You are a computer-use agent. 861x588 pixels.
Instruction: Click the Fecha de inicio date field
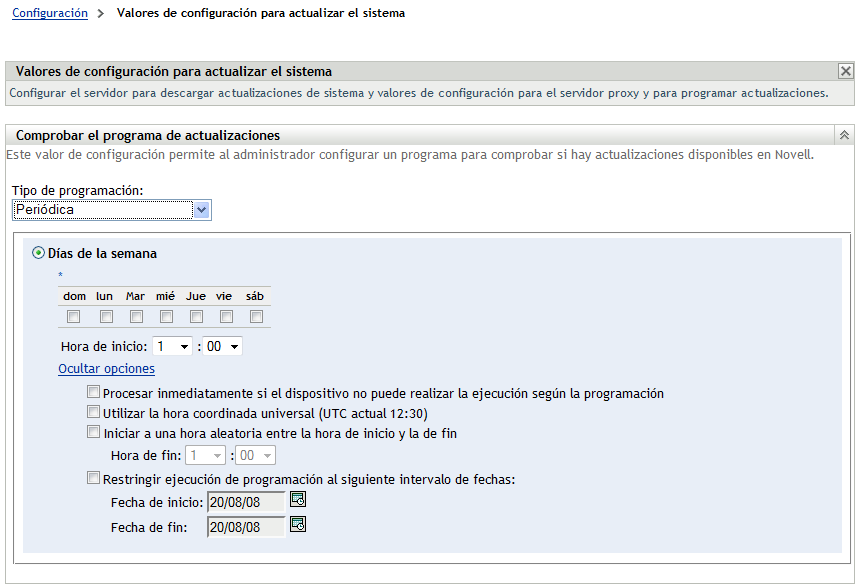[246, 502]
